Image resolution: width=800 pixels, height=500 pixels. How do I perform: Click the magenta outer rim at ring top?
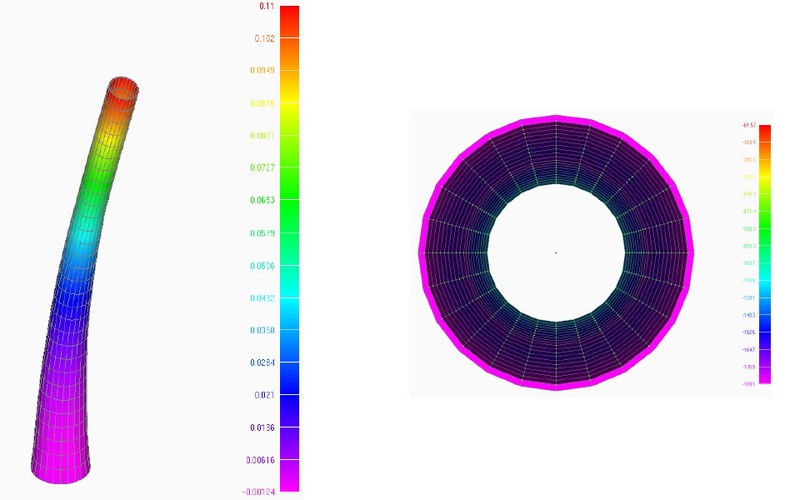click(556, 120)
